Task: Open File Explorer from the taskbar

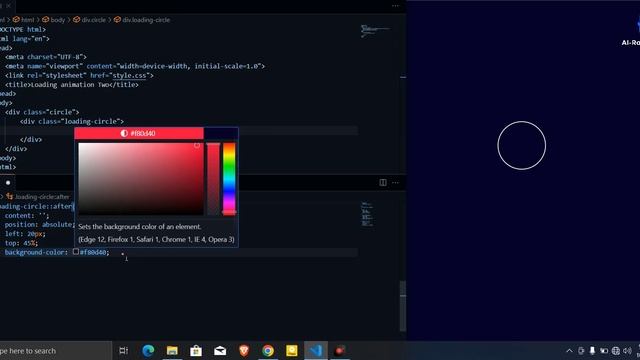Action: pyautogui.click(x=172, y=351)
